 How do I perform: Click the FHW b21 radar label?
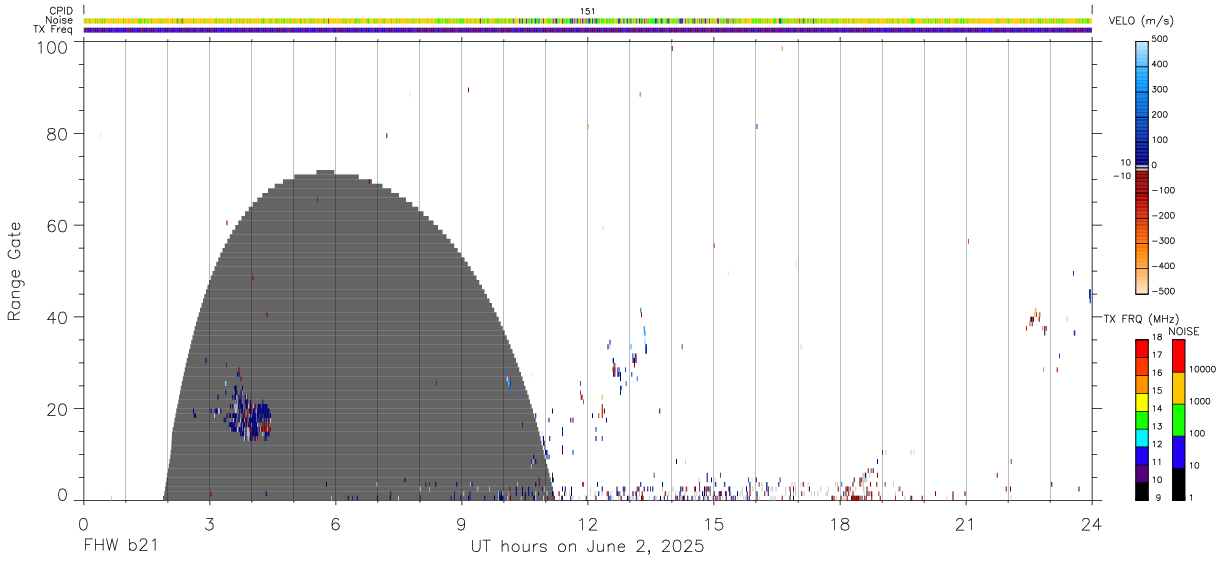pos(120,546)
